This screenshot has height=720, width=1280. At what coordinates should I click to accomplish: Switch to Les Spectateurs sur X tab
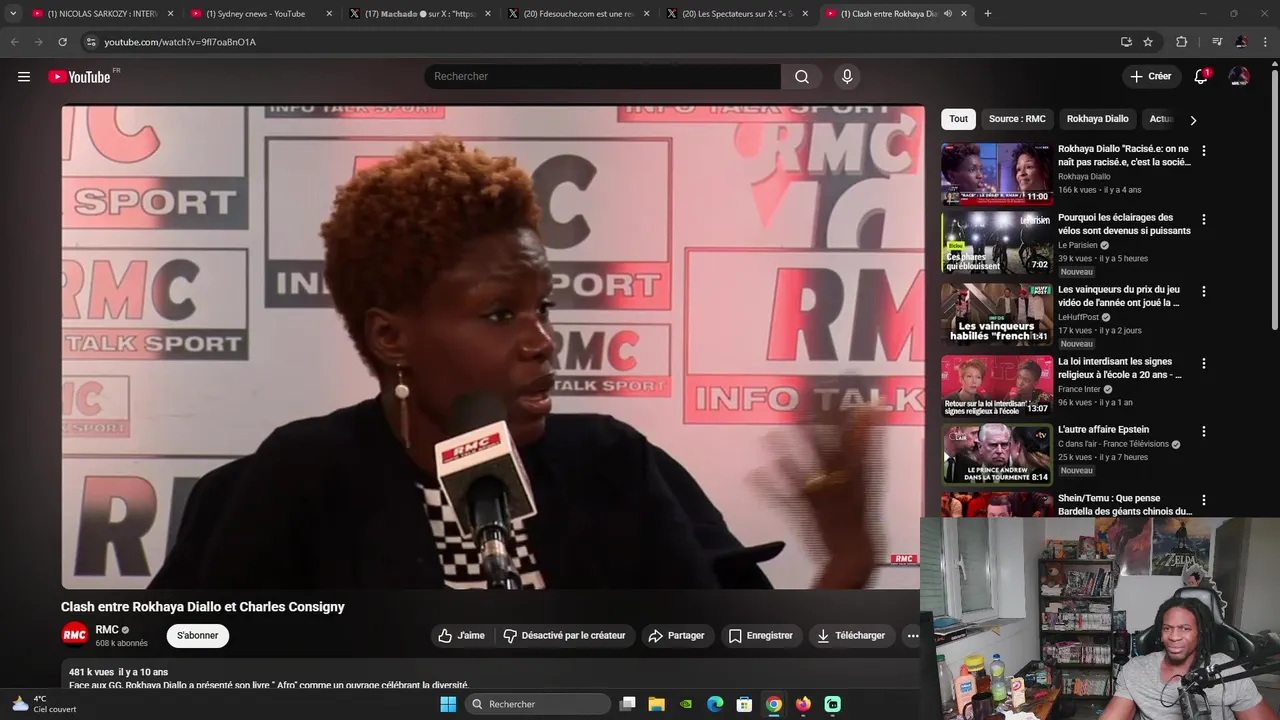(x=737, y=14)
